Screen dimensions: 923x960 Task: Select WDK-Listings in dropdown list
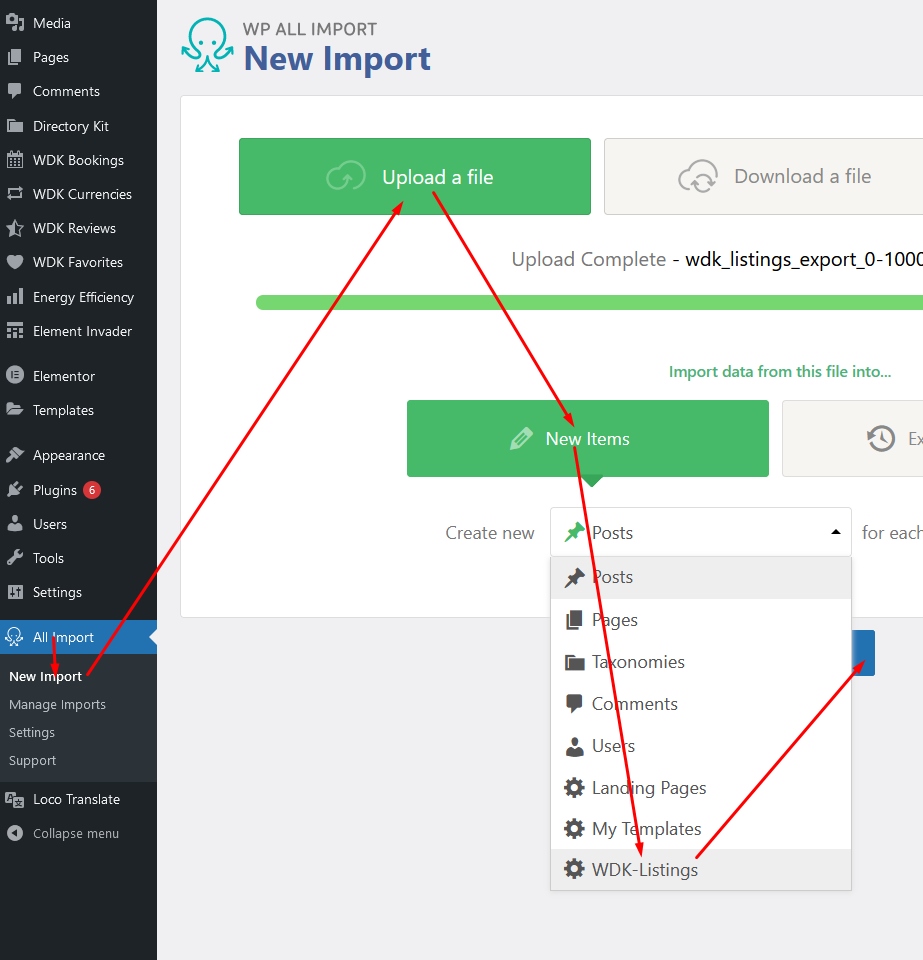701,869
